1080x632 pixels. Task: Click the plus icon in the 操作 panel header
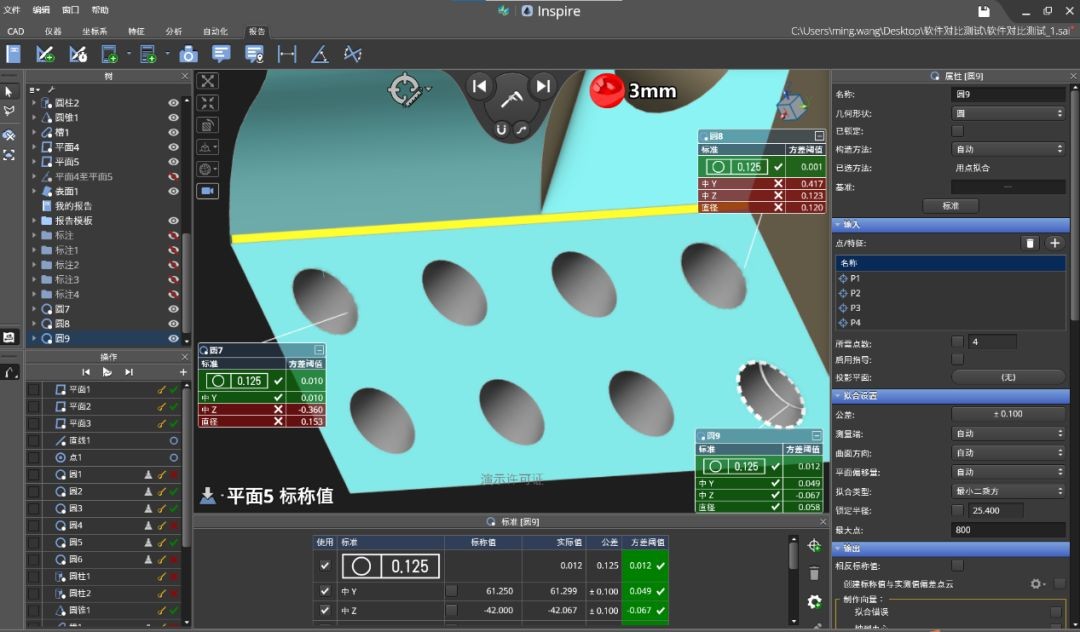183,372
